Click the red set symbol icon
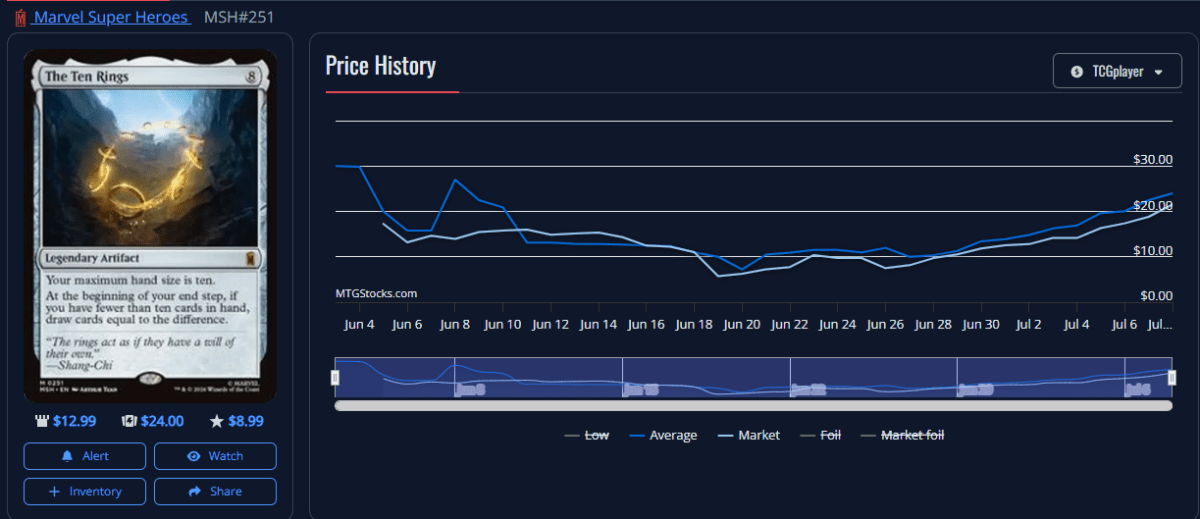Viewport: 1200px width, 519px height. (20, 18)
